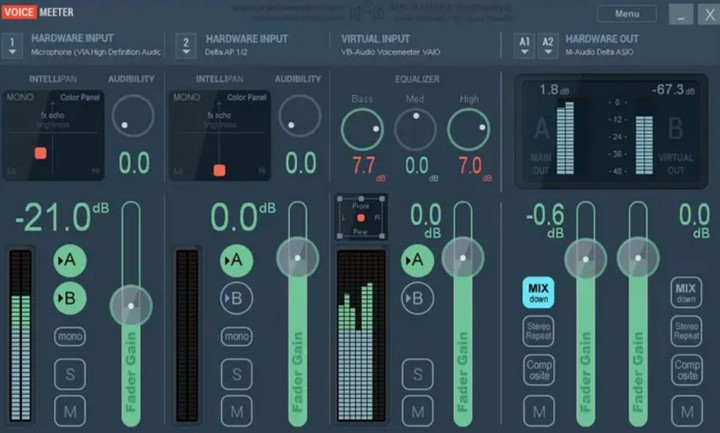Expand Hardware Input 1 device dropdown
Image resolution: width=720 pixels, height=433 pixels.
tap(12, 46)
